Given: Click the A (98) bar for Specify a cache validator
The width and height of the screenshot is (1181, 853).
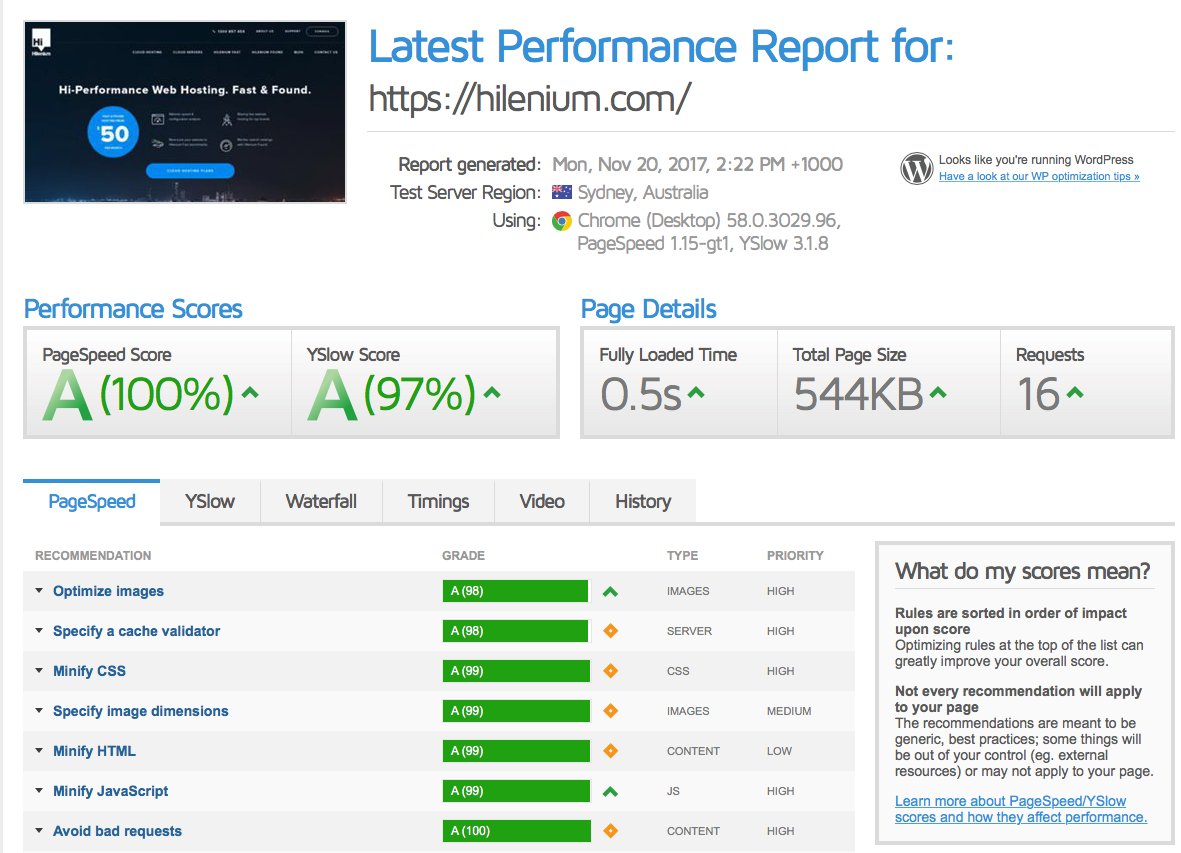Looking at the screenshot, I should point(515,631).
